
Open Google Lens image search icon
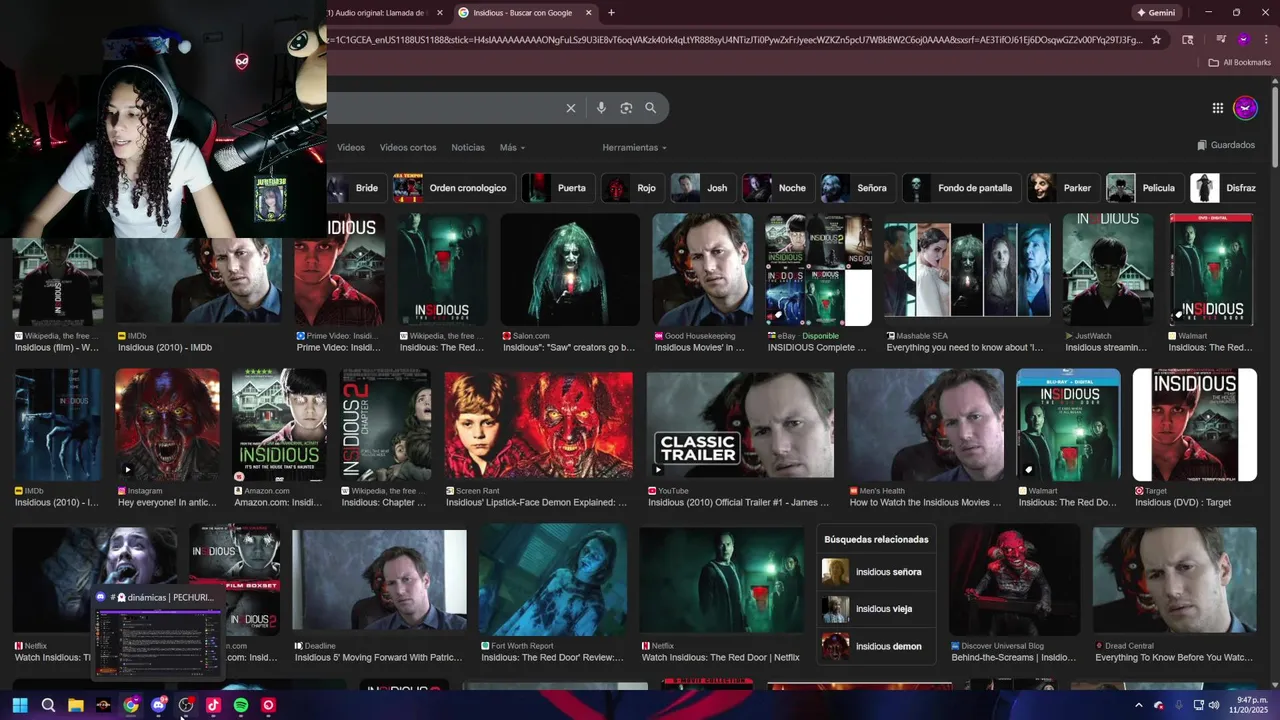(626, 108)
